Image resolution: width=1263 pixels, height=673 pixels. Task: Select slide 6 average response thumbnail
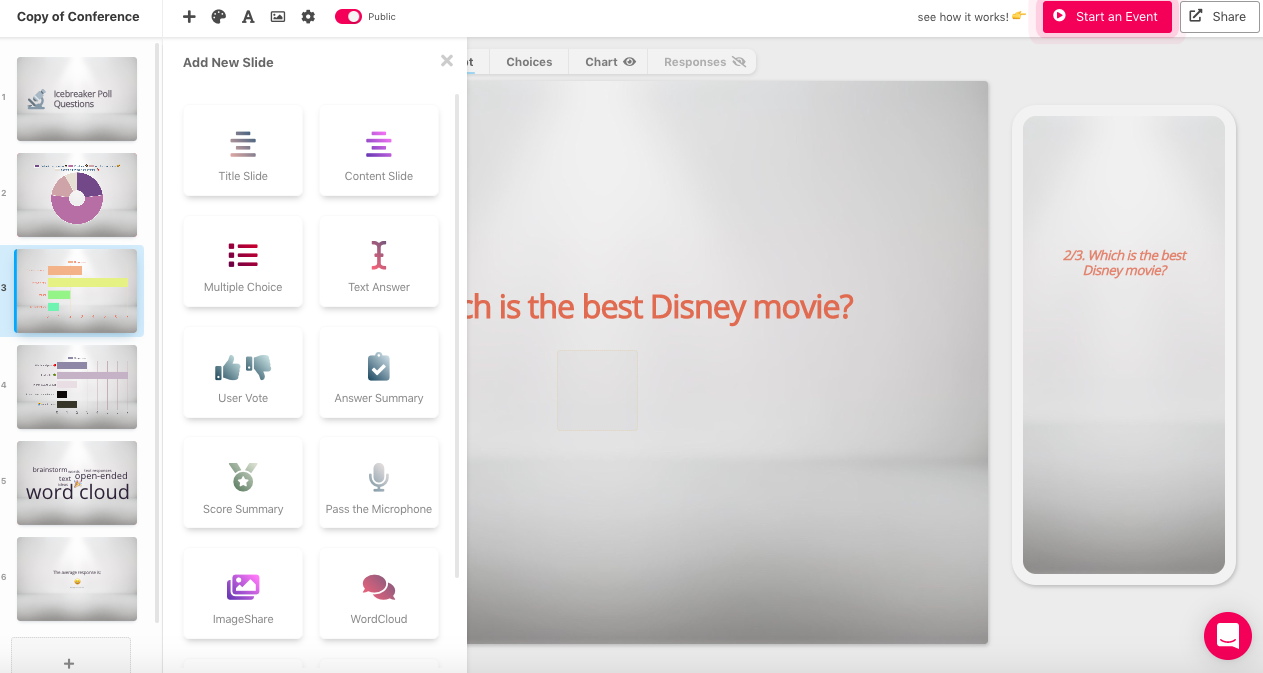tap(77, 579)
